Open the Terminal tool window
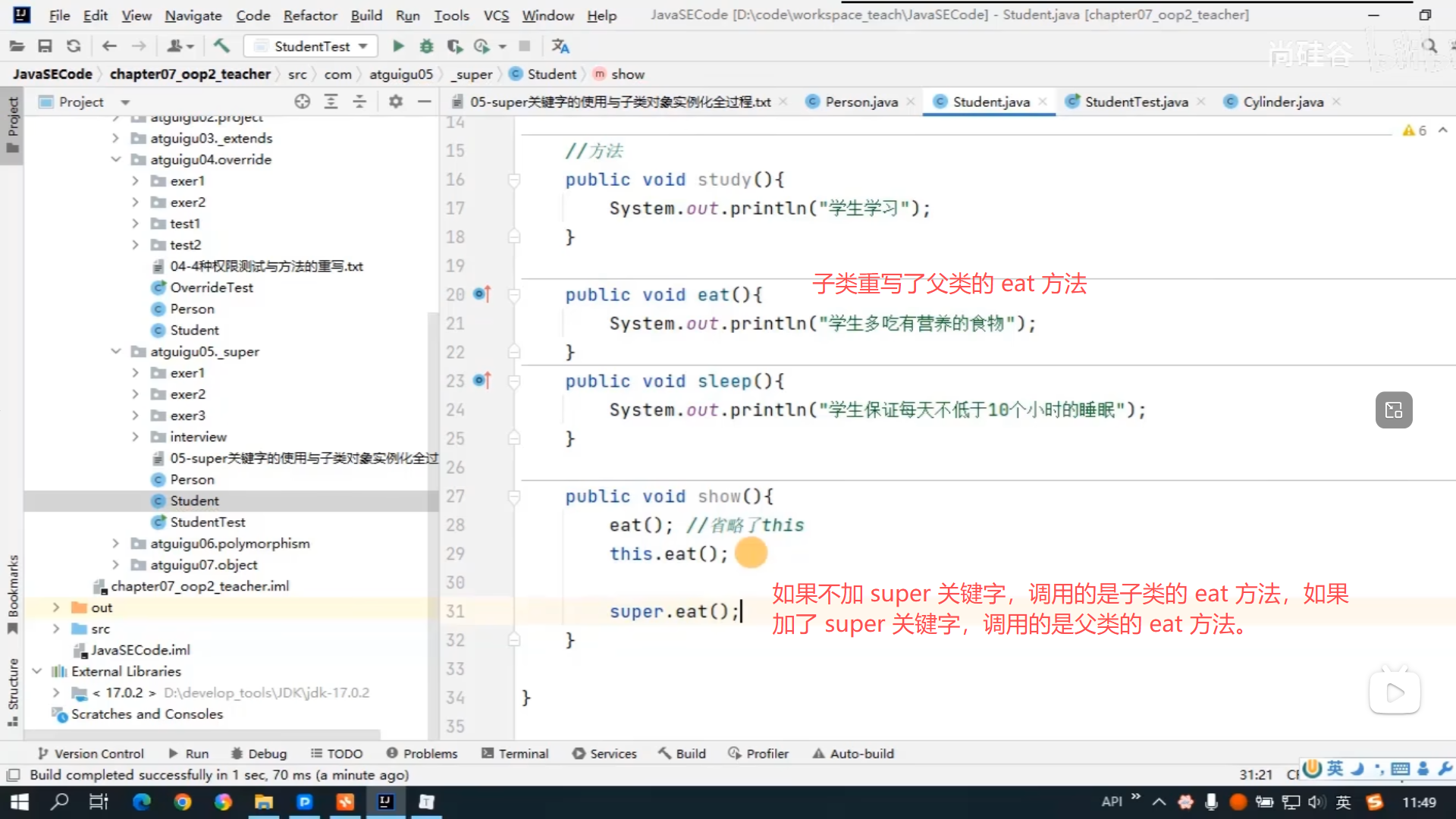Image resolution: width=1456 pixels, height=819 pixels. [x=515, y=754]
